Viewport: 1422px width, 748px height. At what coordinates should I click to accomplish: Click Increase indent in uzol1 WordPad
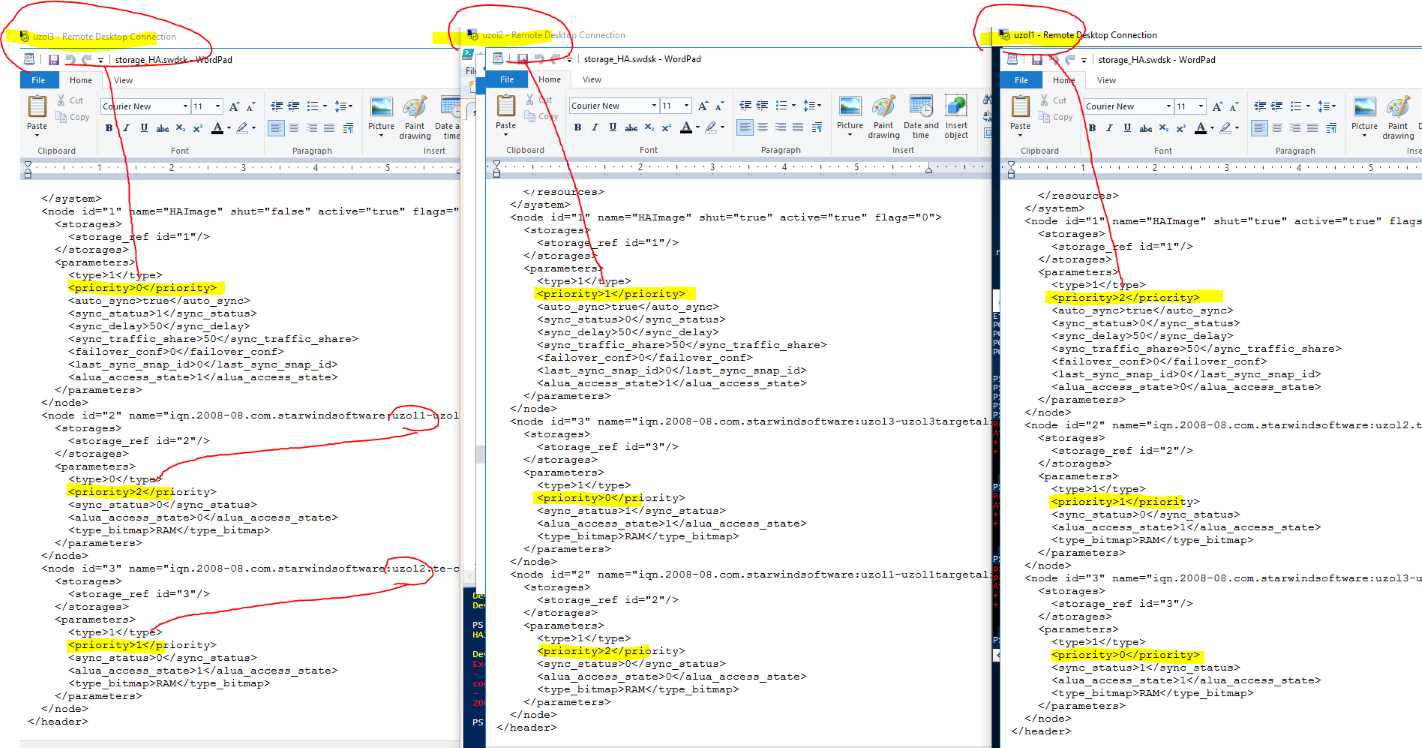pyautogui.click(x=1278, y=106)
